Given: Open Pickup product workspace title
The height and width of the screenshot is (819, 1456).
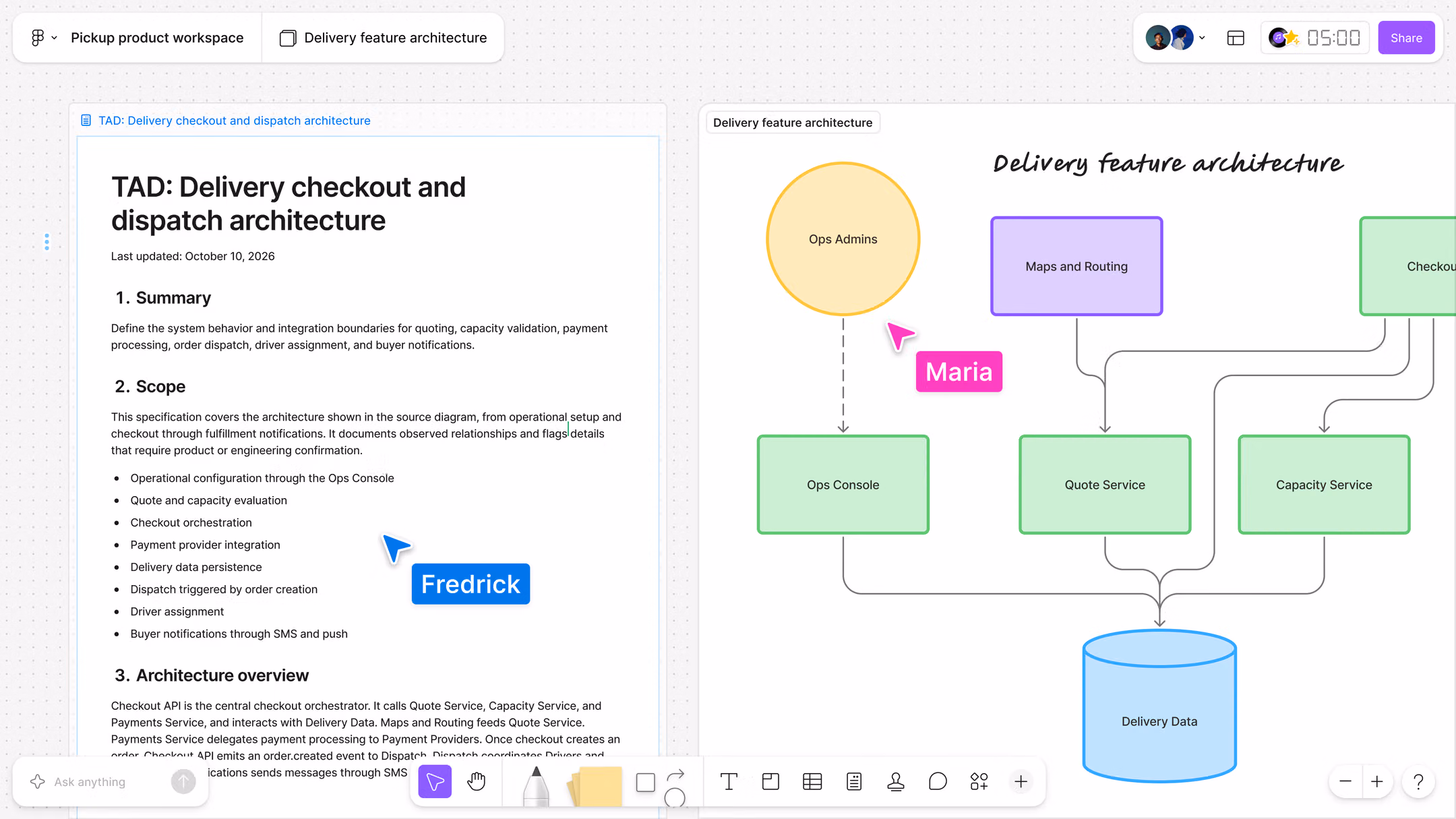Looking at the screenshot, I should tap(157, 38).
